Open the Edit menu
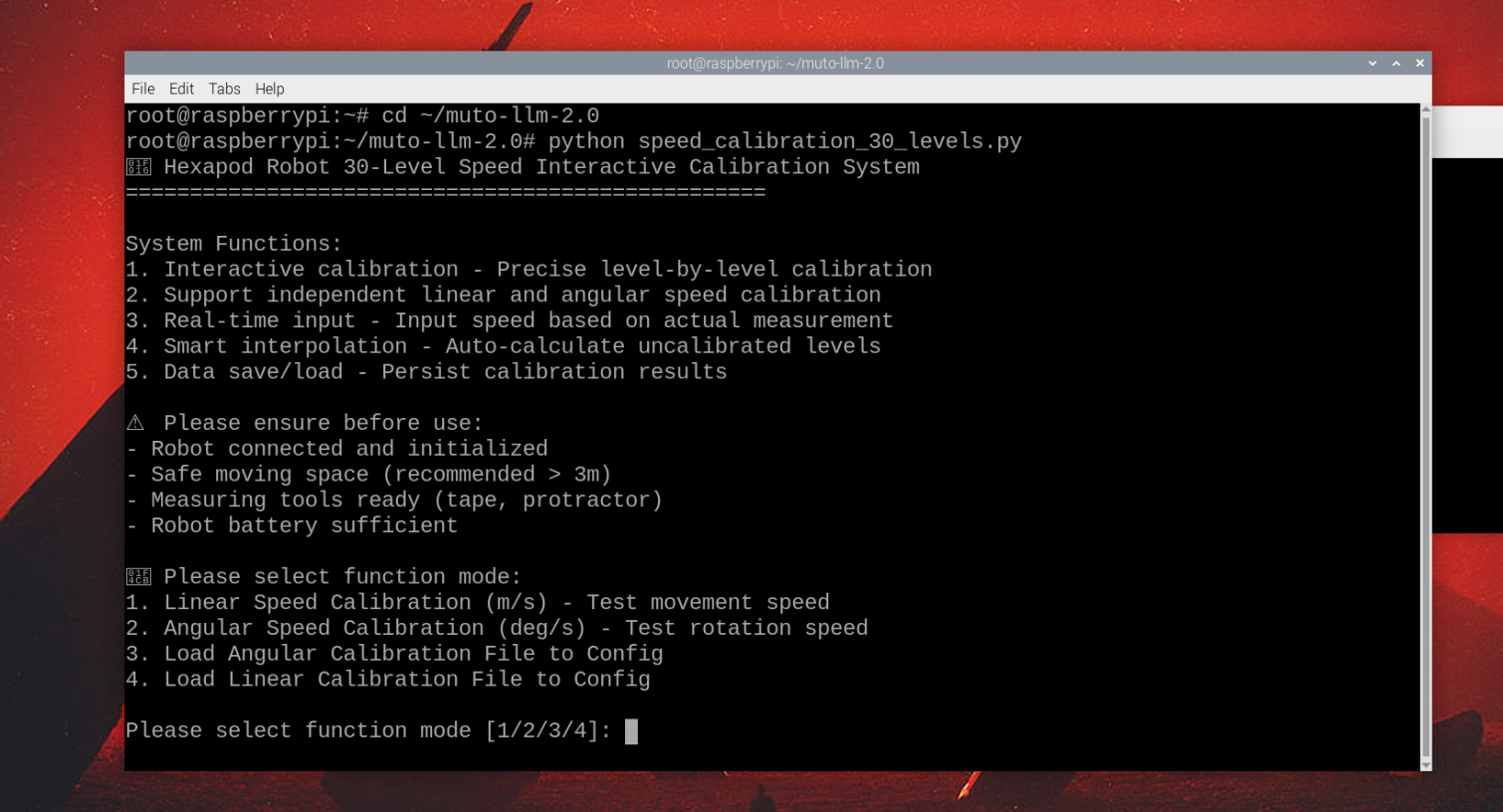The width and height of the screenshot is (1503, 812). 181,89
